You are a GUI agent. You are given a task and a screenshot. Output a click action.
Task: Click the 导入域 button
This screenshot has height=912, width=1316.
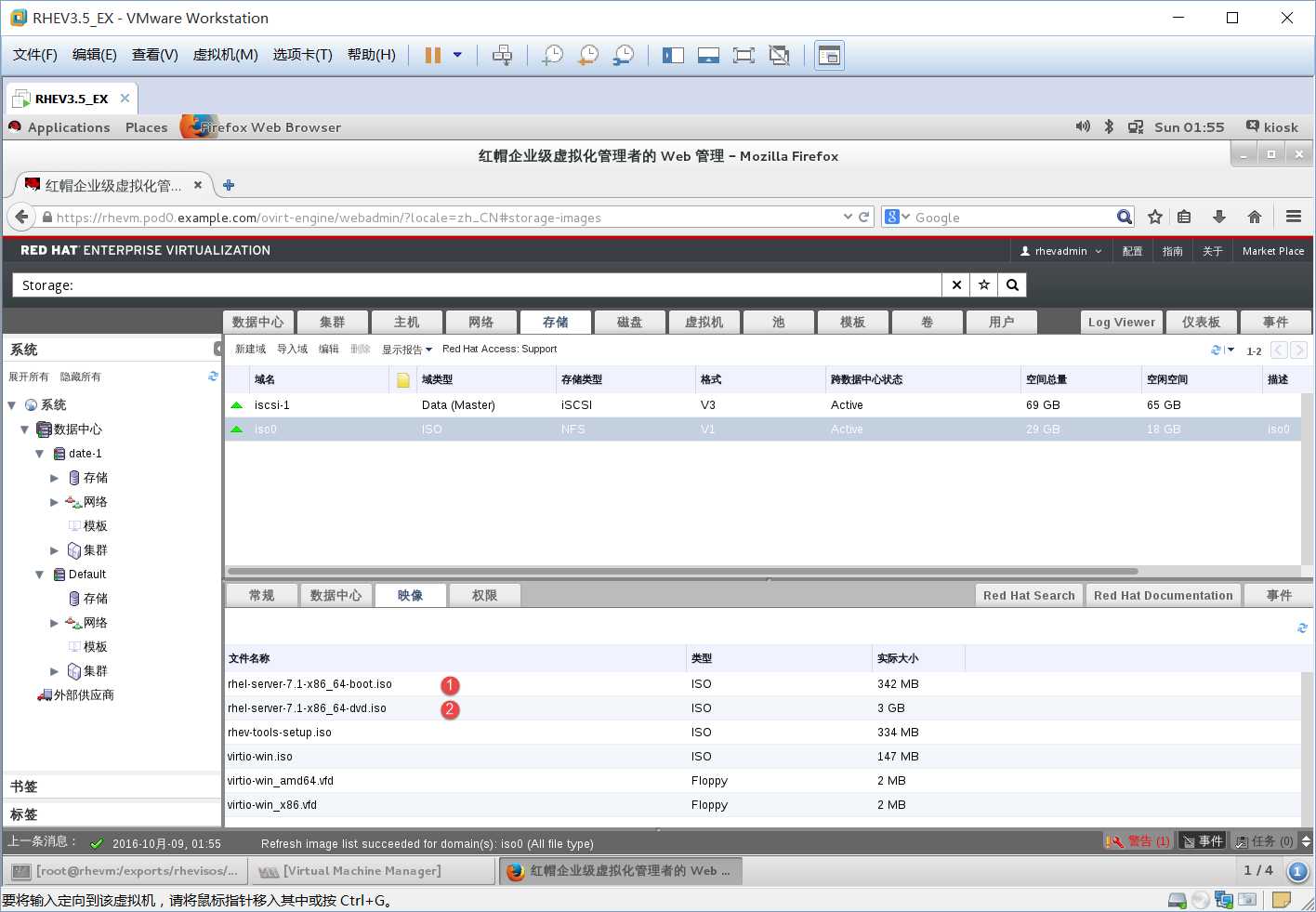[x=292, y=349]
